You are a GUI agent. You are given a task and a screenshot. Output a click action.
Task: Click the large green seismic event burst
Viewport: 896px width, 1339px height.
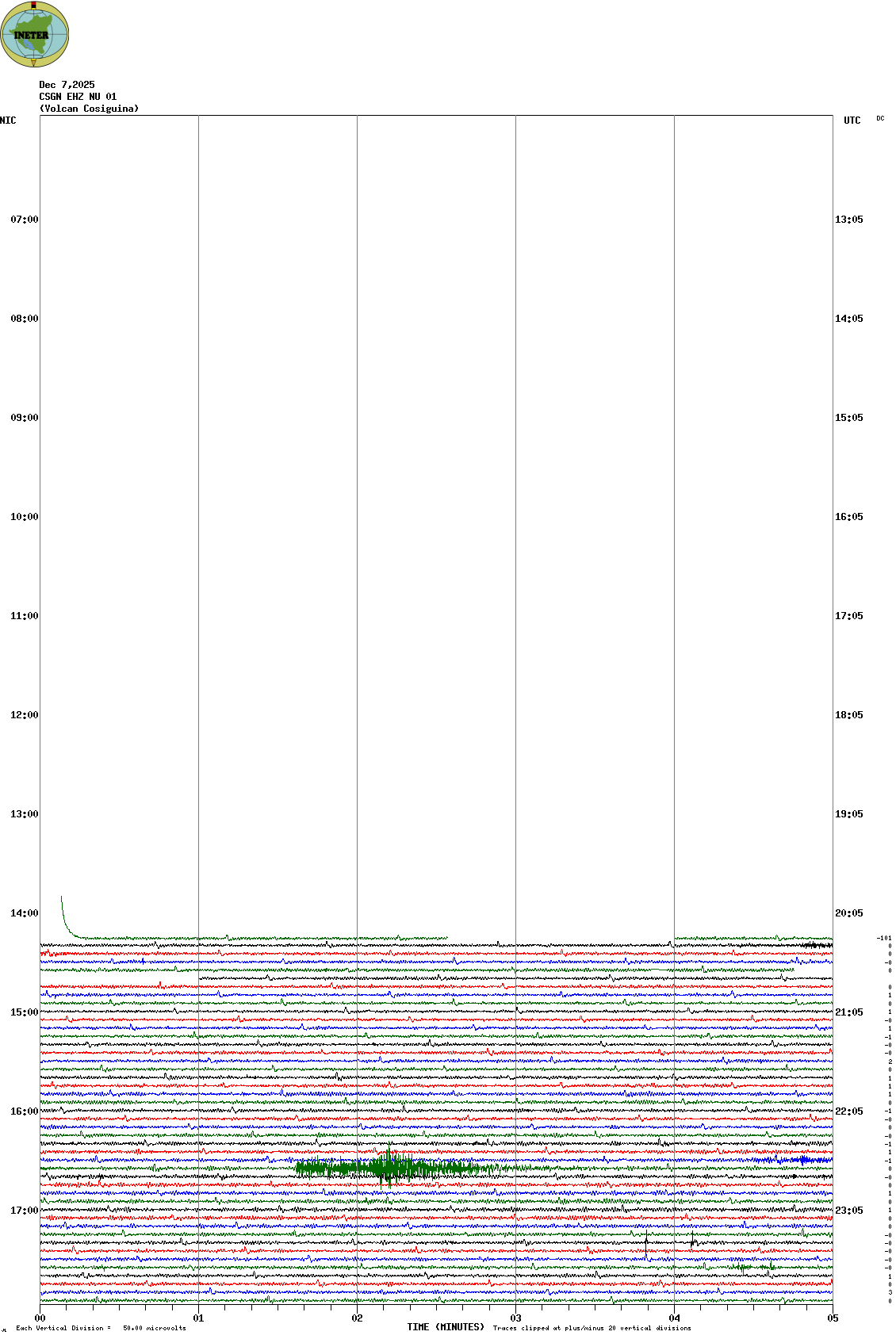click(389, 1168)
